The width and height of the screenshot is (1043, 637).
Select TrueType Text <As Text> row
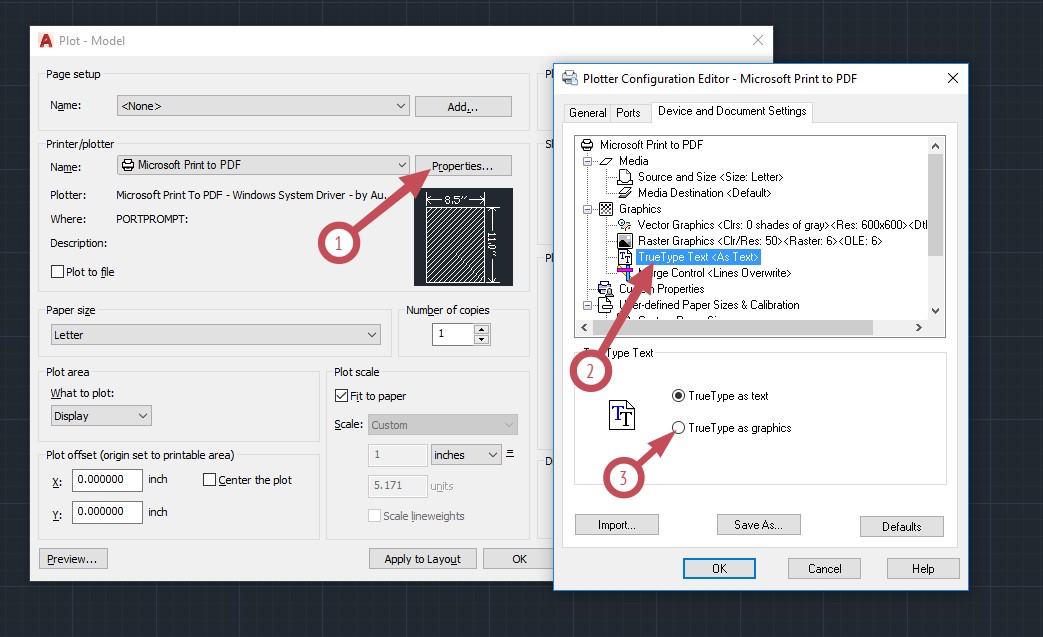tap(698, 257)
